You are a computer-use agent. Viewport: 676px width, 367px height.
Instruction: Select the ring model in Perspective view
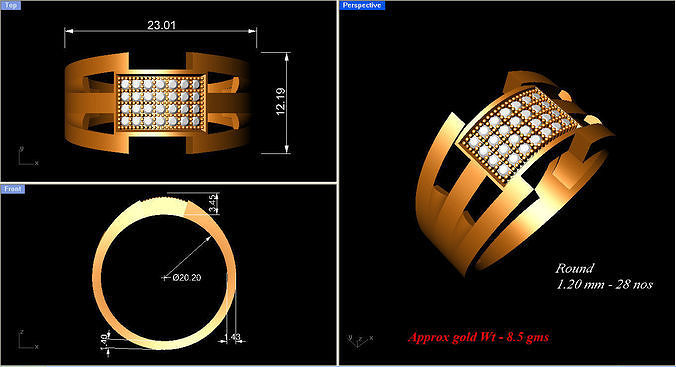click(x=515, y=173)
